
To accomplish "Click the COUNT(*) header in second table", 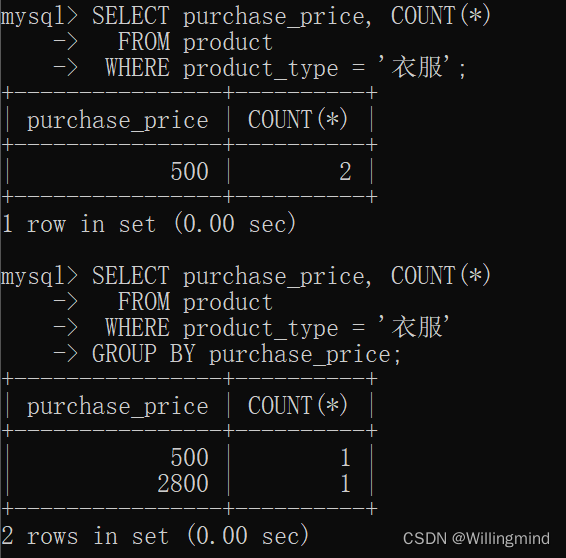I will coord(298,405).
